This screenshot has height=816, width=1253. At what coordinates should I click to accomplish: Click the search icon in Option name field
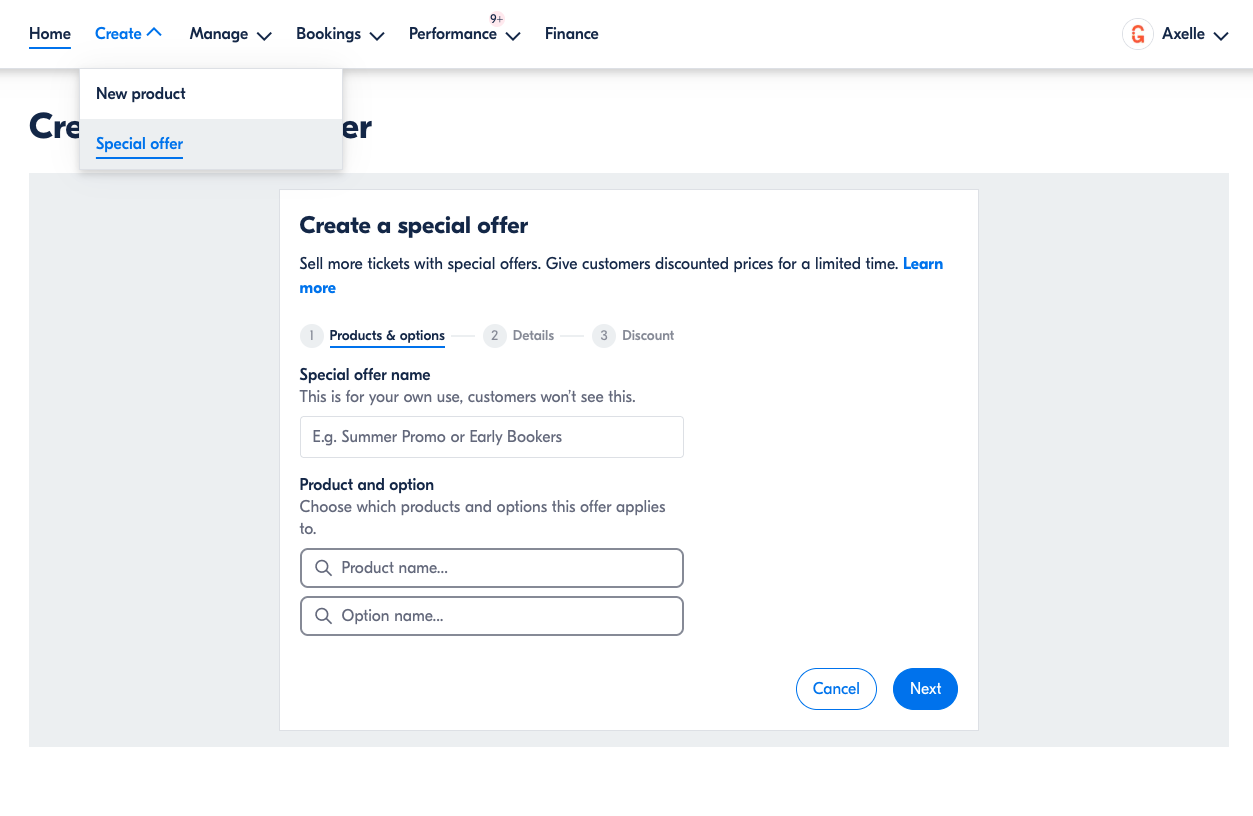[x=323, y=616]
